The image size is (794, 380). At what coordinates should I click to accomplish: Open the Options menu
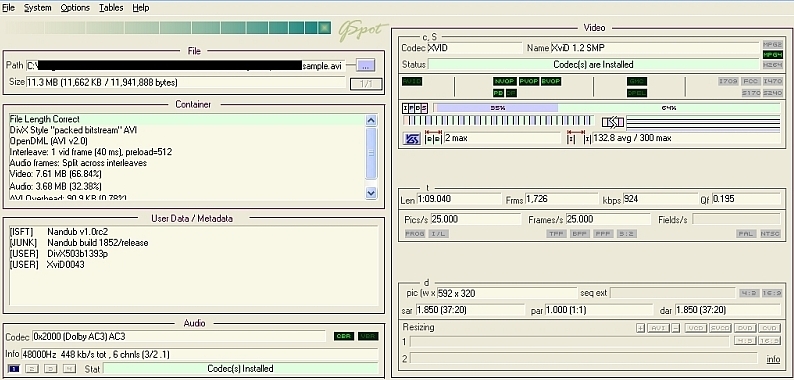(x=75, y=8)
